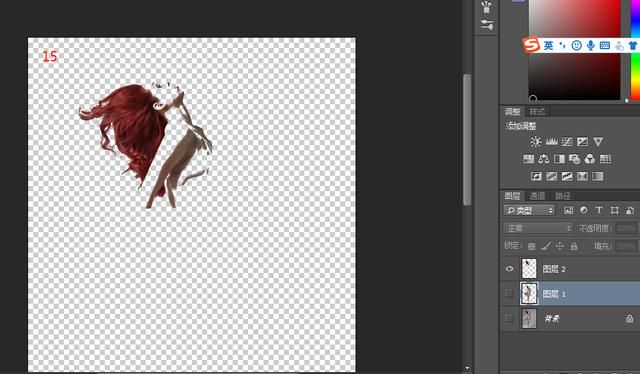Viewport: 640px width, 374px height.
Task: Add a Brightness/Contrast adjustment
Action: [x=536, y=142]
